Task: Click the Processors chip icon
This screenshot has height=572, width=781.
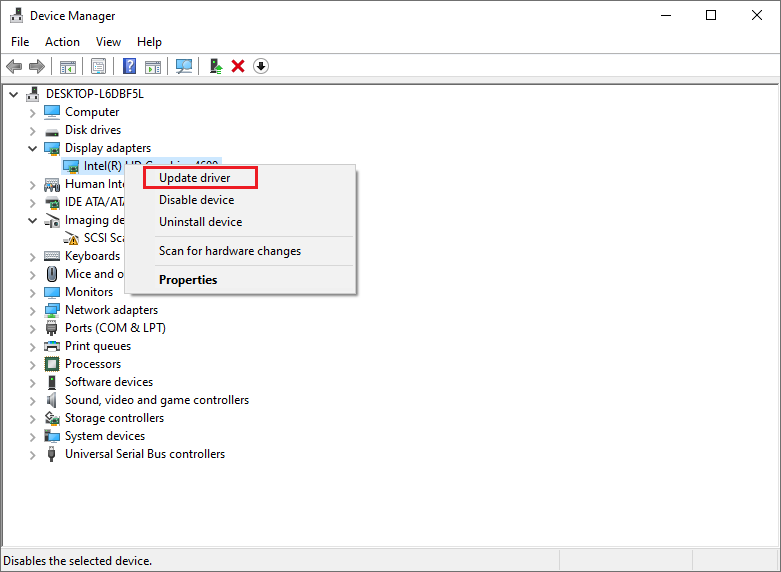Action: tap(52, 364)
